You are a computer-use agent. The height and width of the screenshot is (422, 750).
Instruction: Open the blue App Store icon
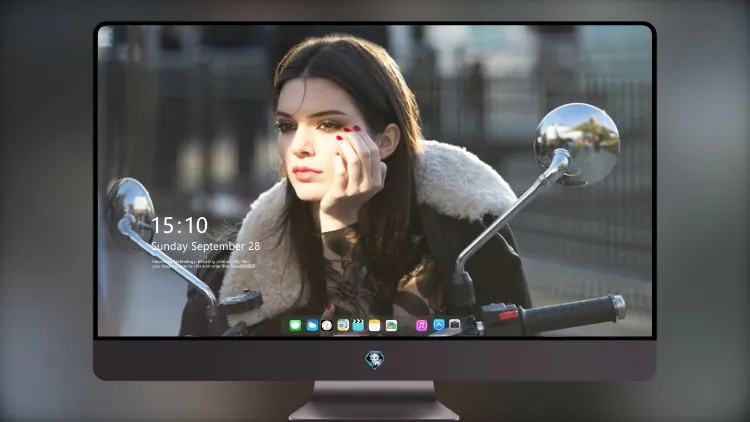point(439,325)
